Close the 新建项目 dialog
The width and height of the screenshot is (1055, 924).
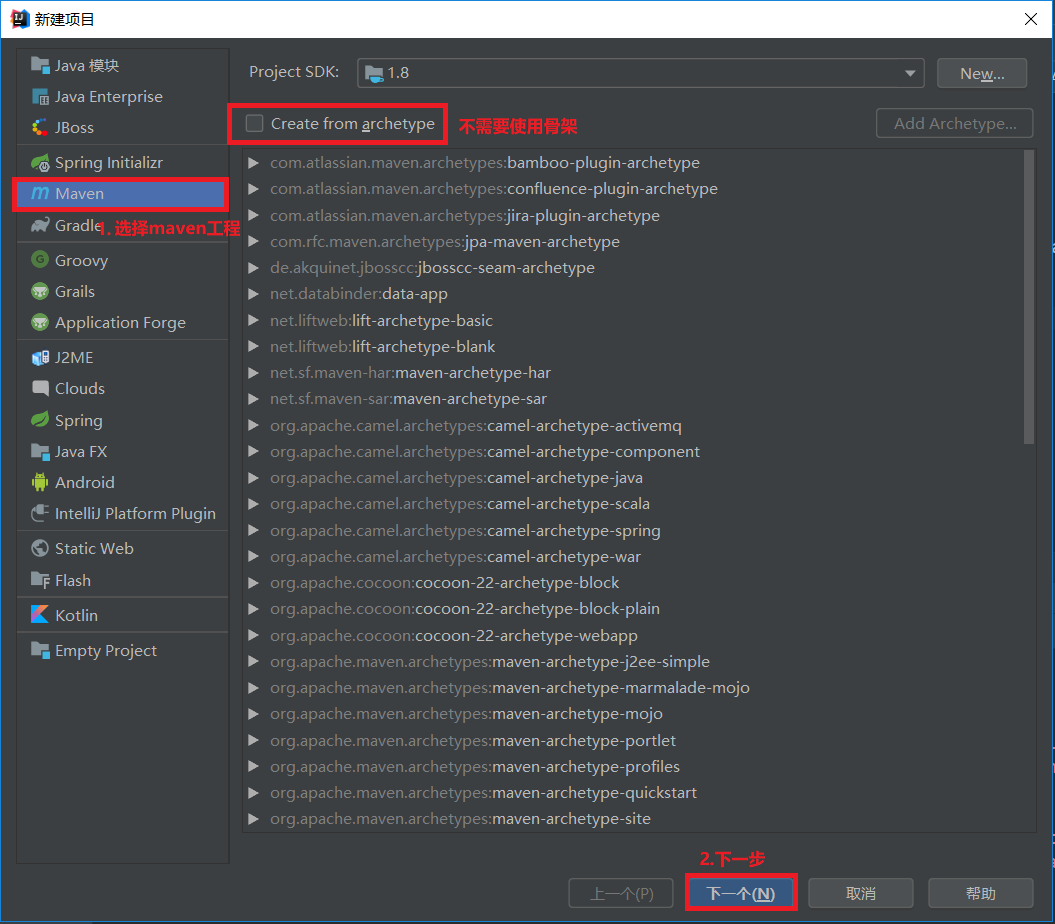pos(1031,19)
